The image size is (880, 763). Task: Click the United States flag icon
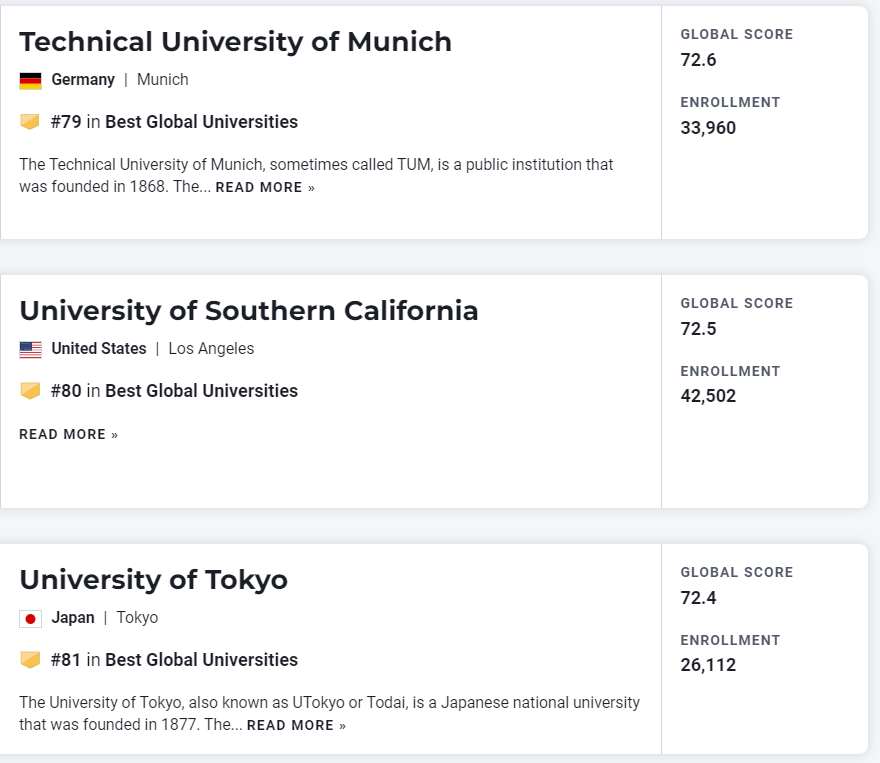[30, 350]
